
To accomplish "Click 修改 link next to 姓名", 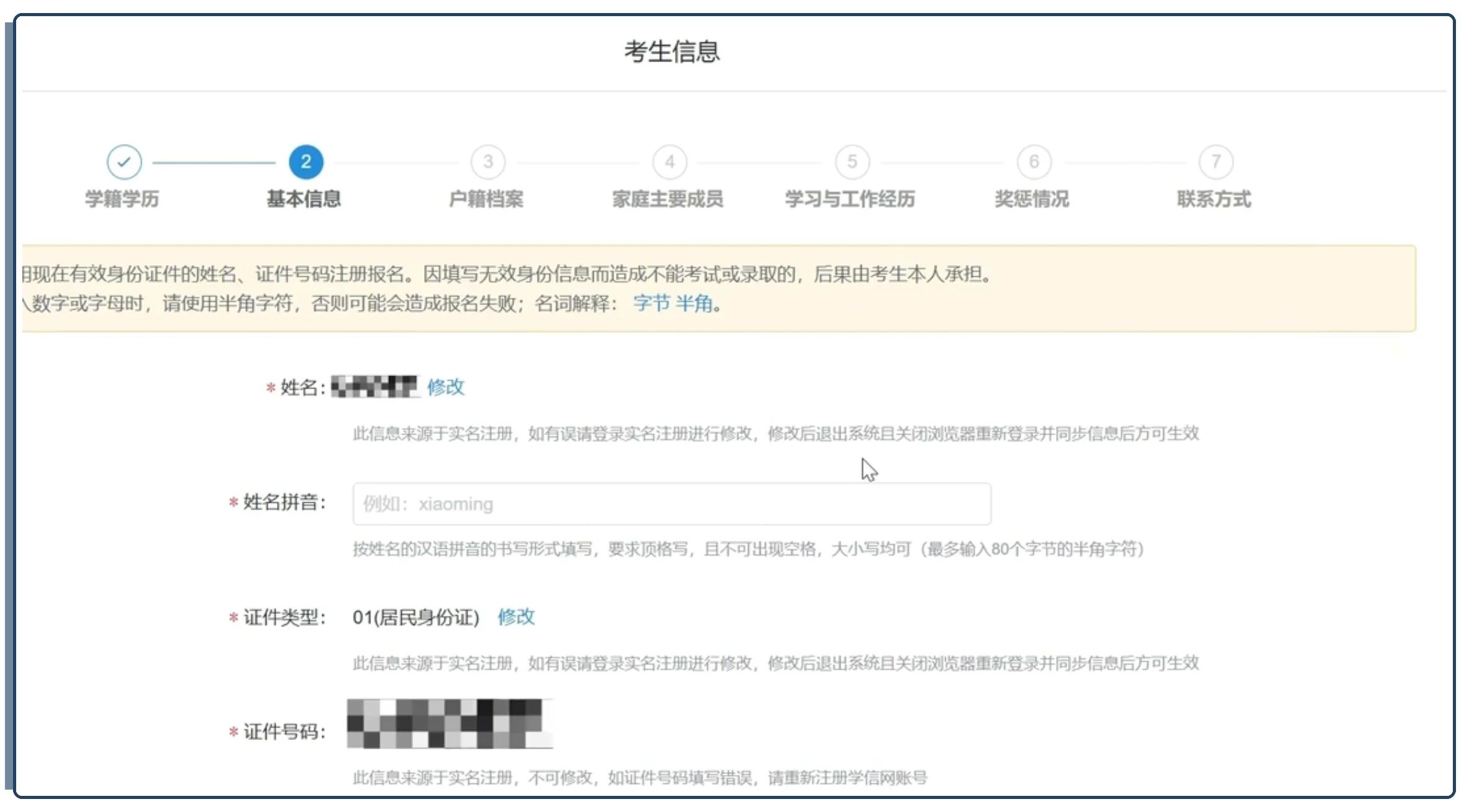I will (445, 387).
